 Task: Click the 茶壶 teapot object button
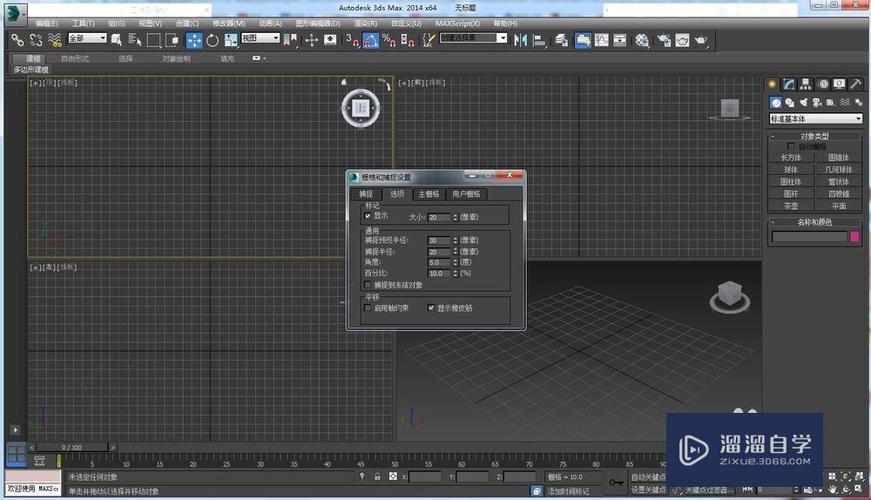[x=791, y=205]
